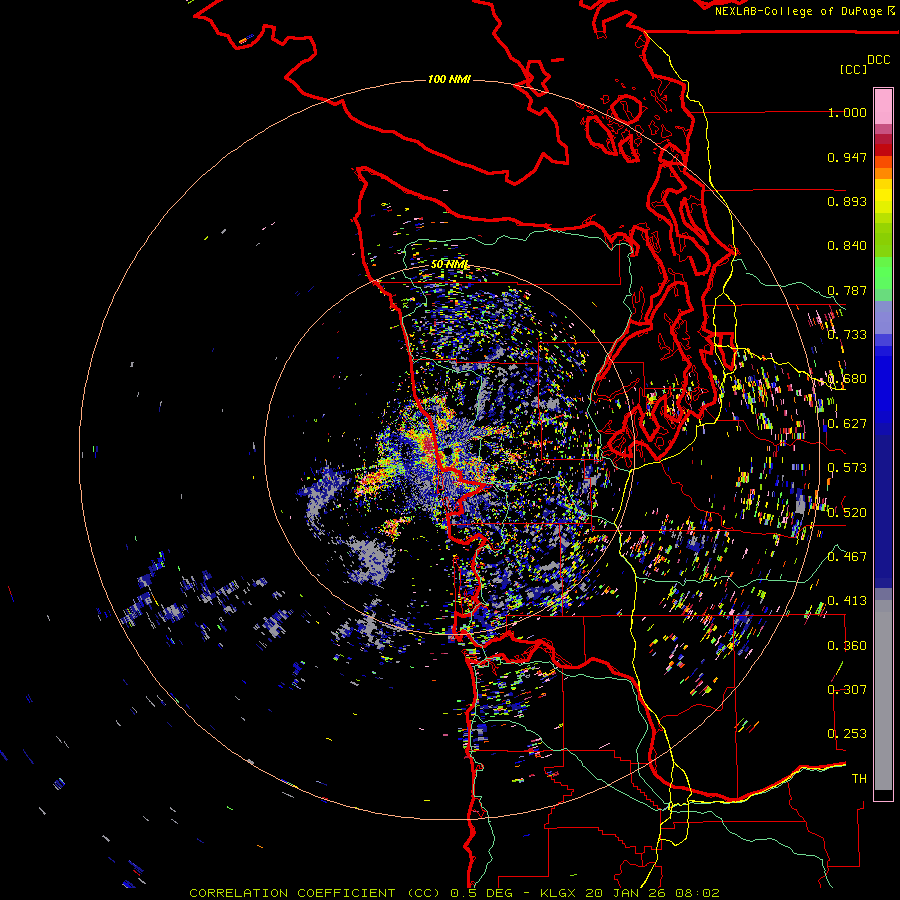Select the 0.947 scale value
900x900 pixels.
[847, 157]
